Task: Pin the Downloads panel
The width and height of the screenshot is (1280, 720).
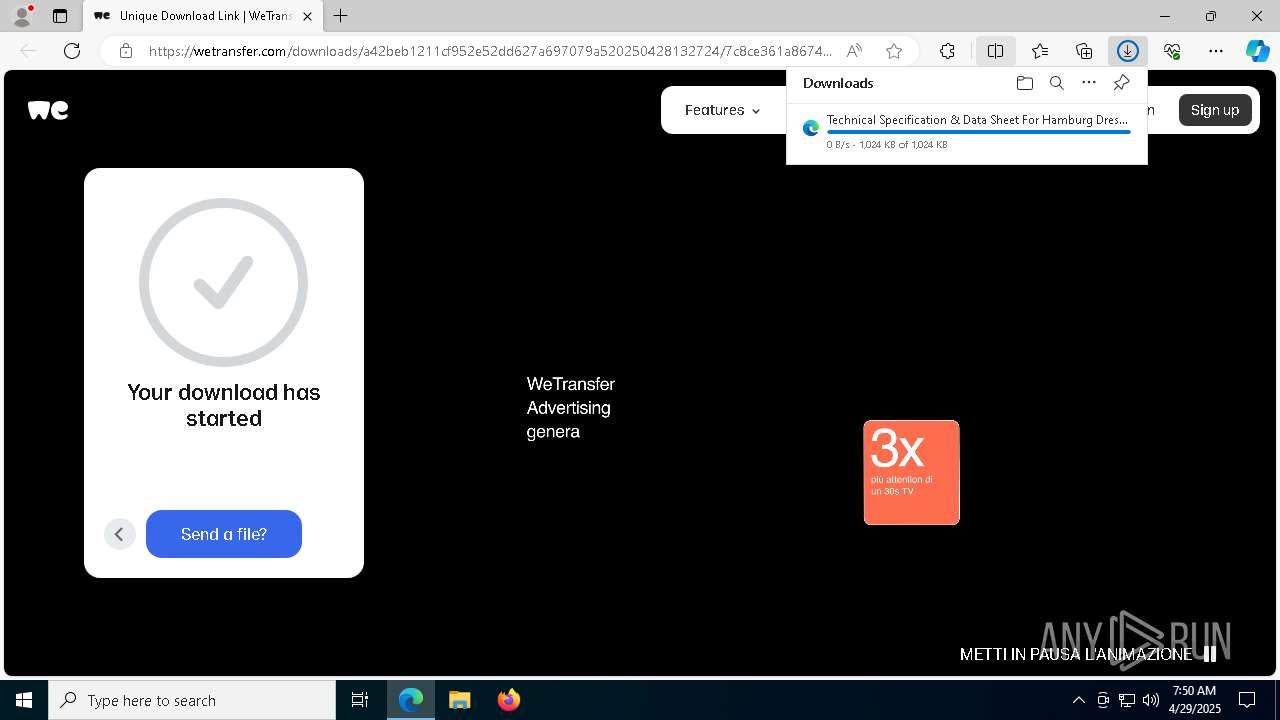Action: click(1122, 83)
